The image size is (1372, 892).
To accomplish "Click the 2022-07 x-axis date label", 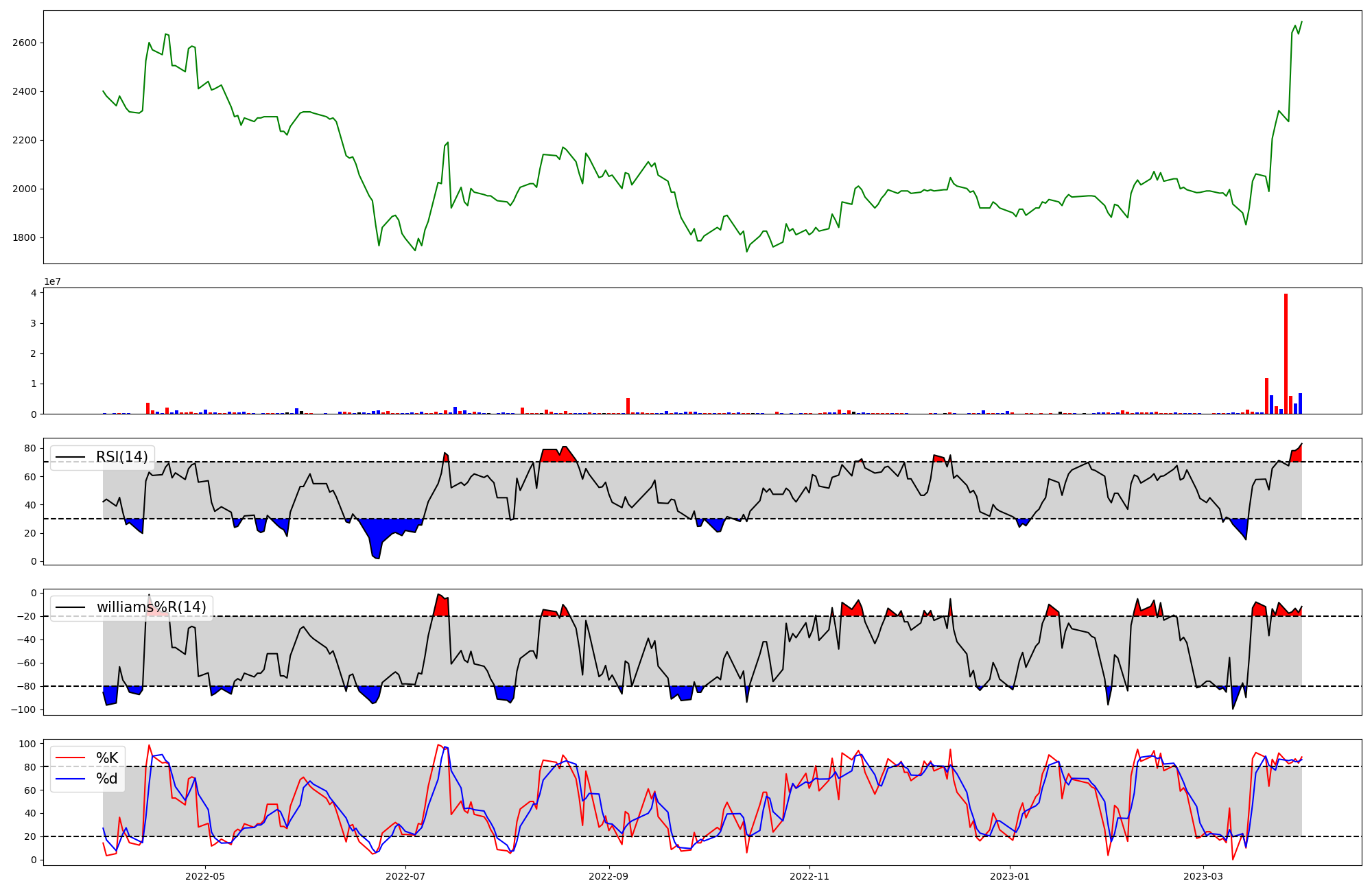I will [x=406, y=876].
